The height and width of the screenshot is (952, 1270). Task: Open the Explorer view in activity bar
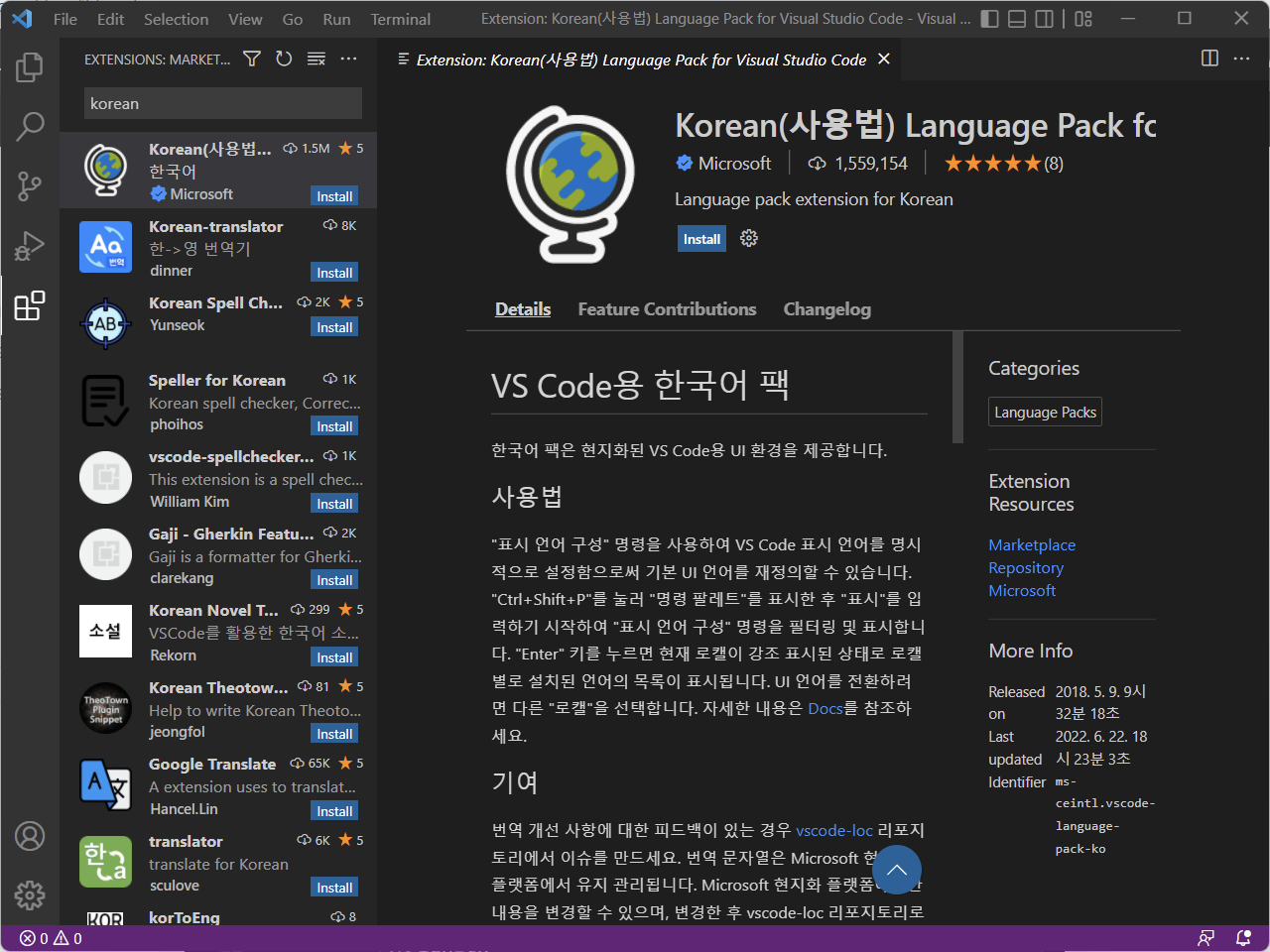(30, 67)
